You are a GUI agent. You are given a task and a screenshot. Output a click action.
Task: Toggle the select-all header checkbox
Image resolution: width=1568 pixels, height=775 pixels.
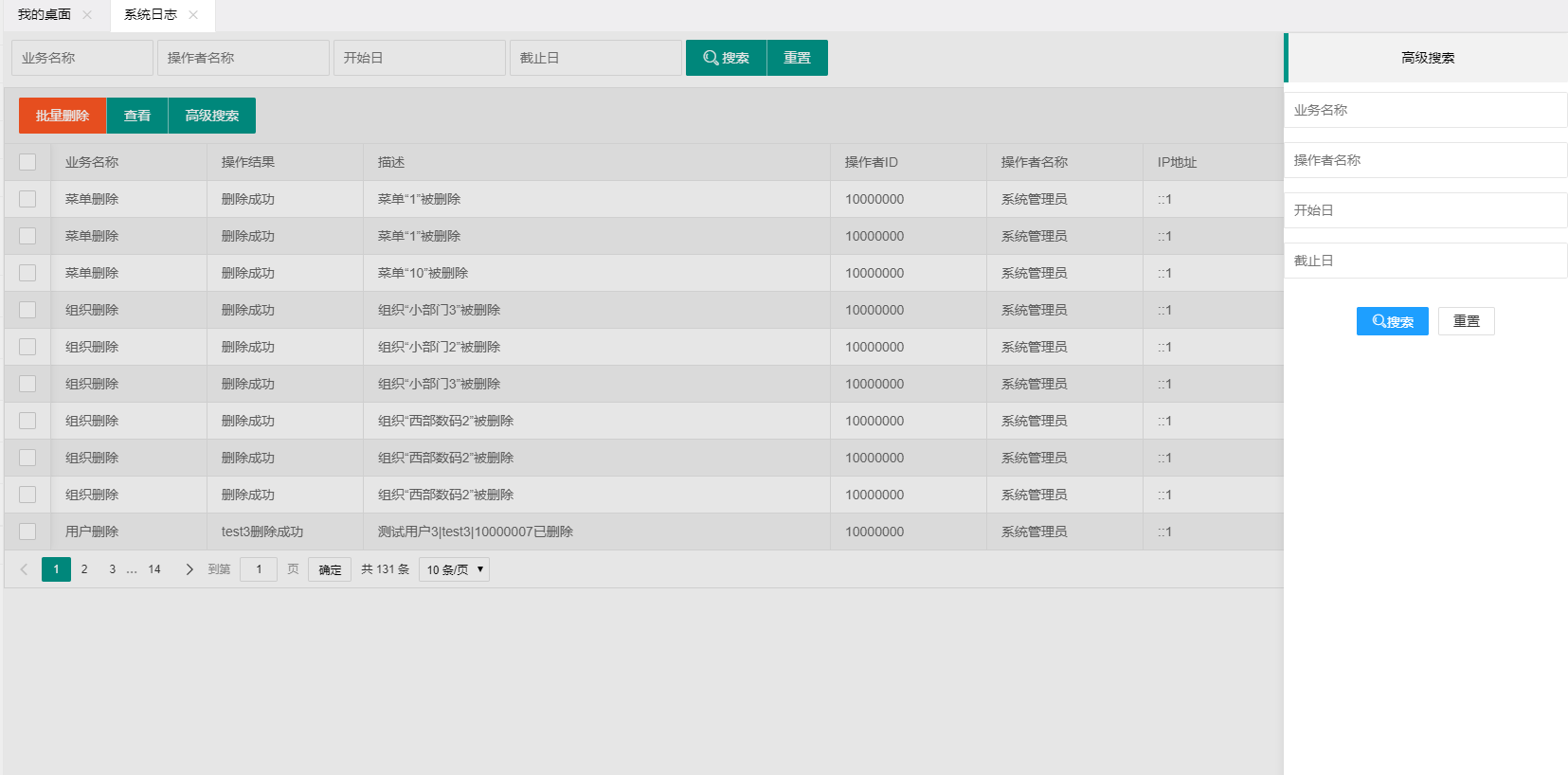[x=27, y=162]
